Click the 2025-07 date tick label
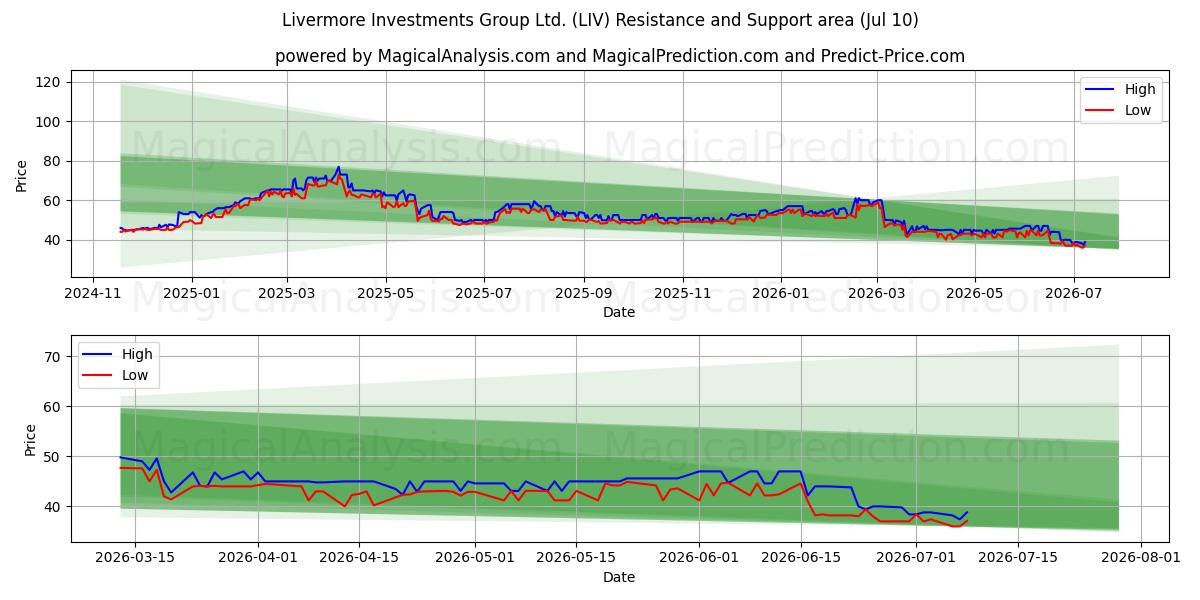Image resolution: width=1200 pixels, height=600 pixels. pyautogui.click(x=484, y=293)
